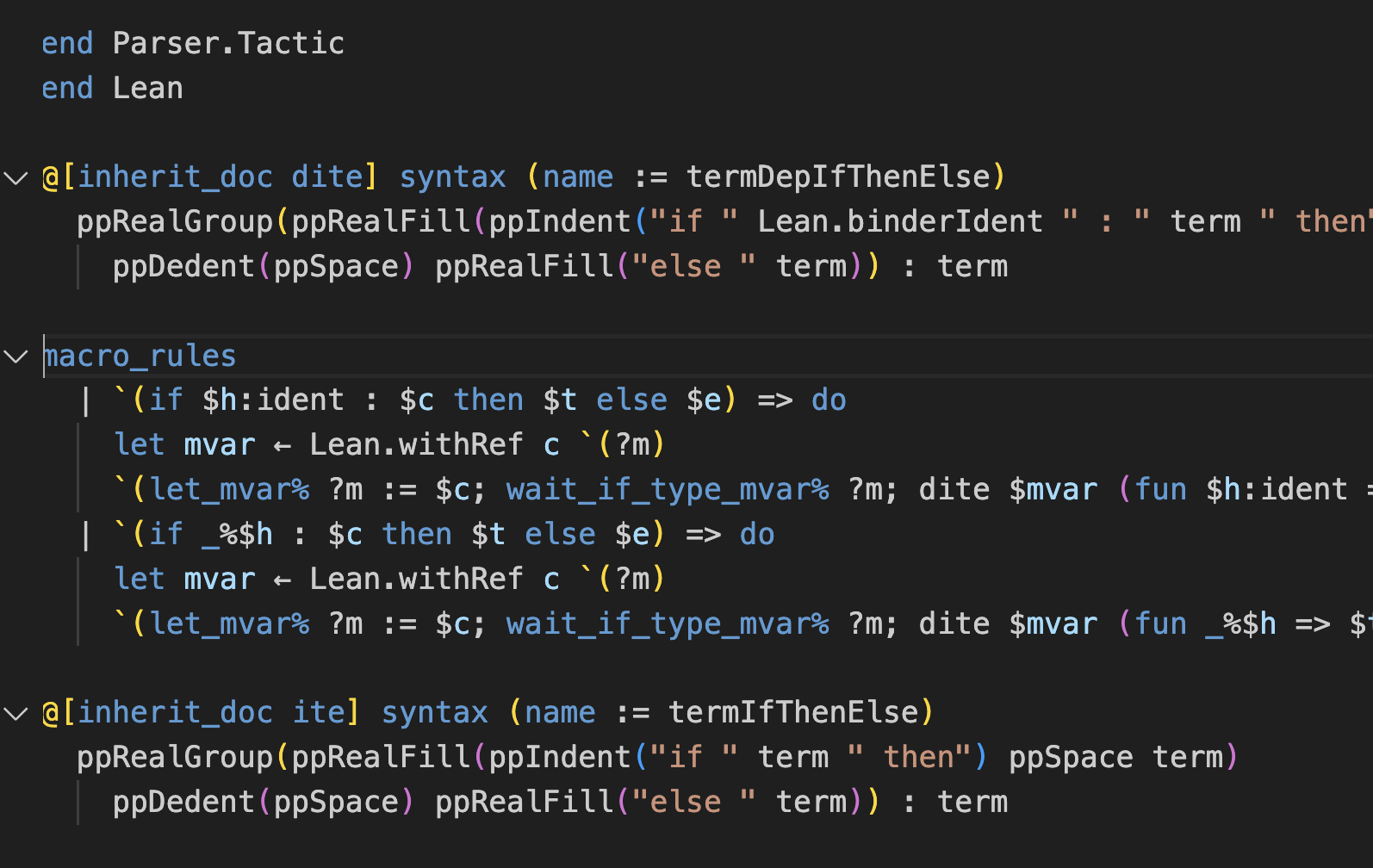Collapse the termDepIfThenElse syntax fold chevron

click(x=16, y=178)
